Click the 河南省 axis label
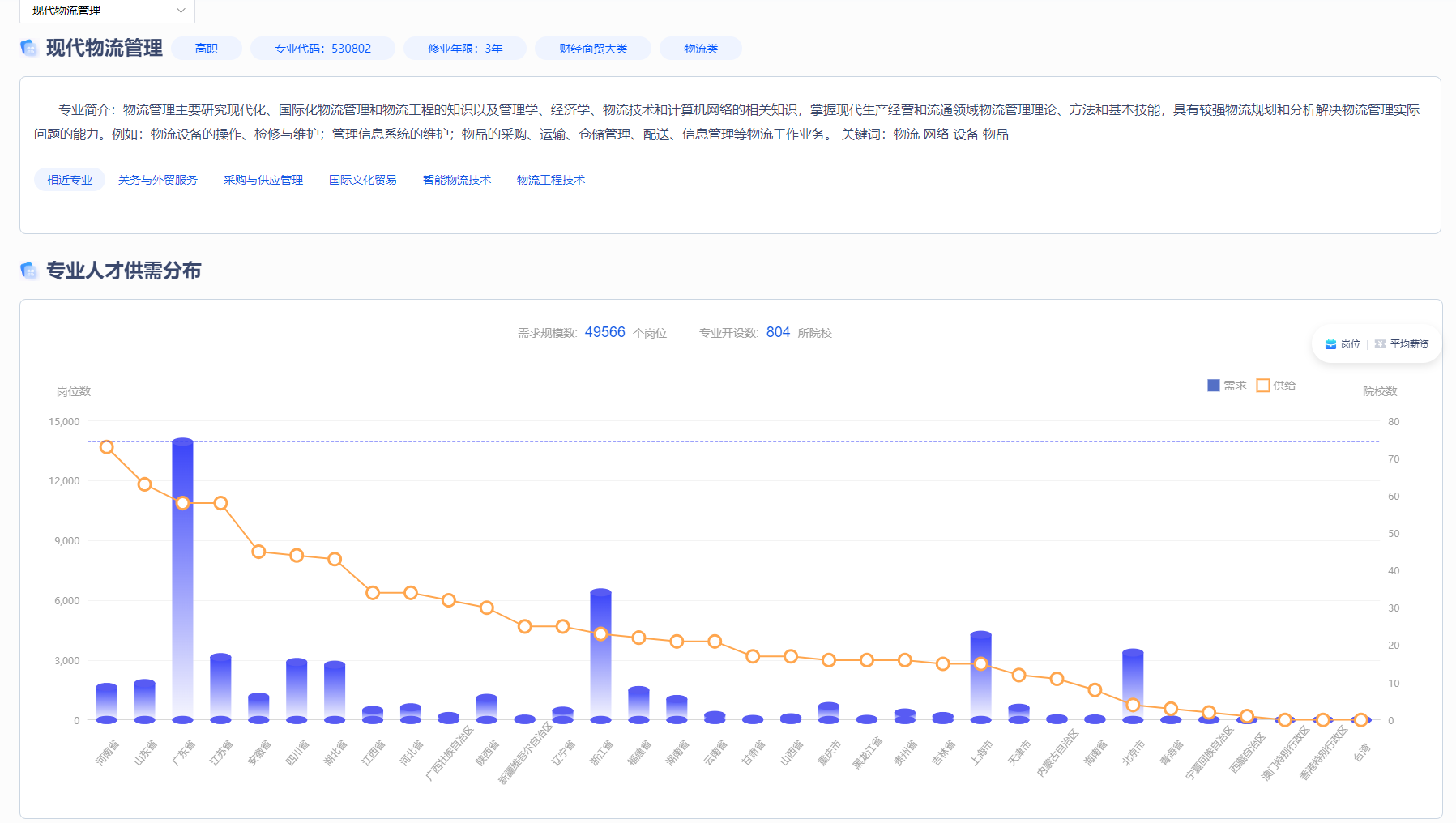The image size is (1456, 823). [x=107, y=753]
